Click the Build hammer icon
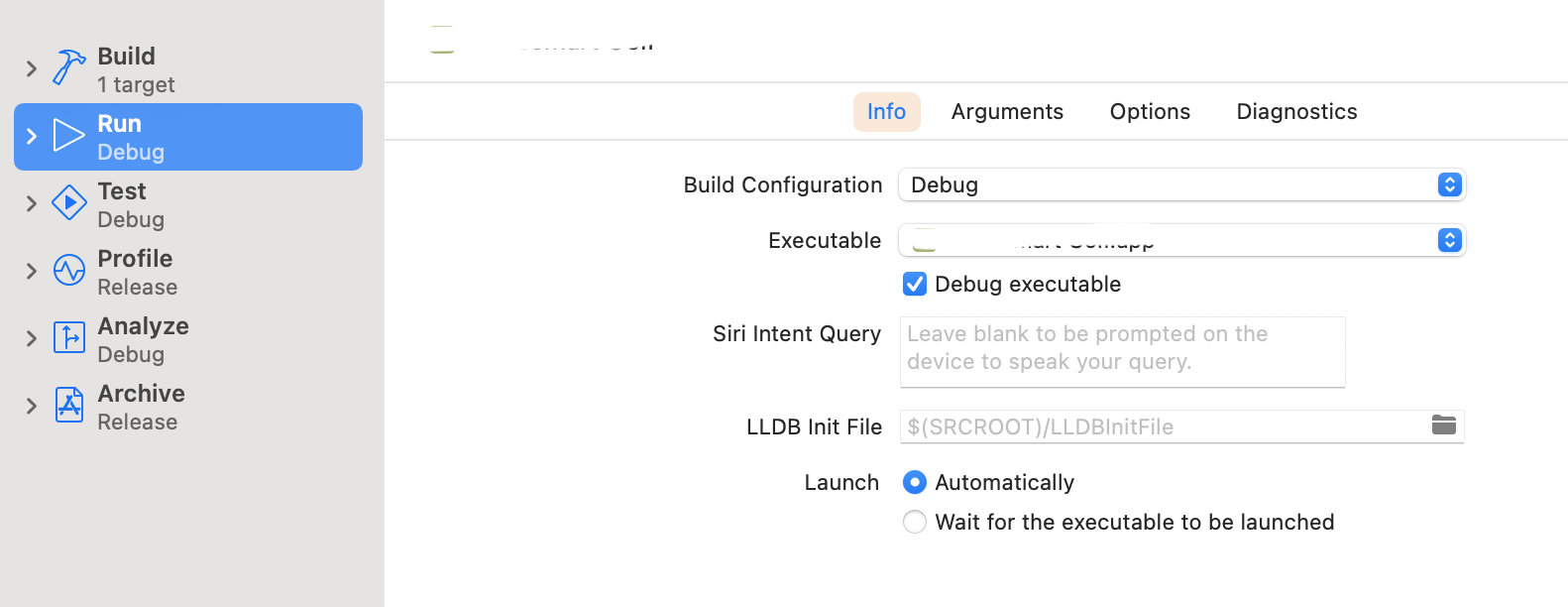The height and width of the screenshot is (607, 1568). [x=68, y=68]
